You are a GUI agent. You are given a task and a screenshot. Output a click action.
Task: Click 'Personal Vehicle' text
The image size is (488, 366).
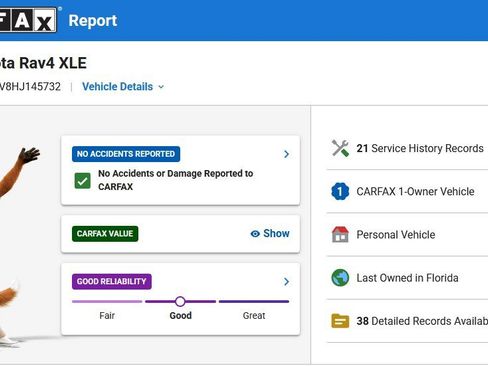396,235
